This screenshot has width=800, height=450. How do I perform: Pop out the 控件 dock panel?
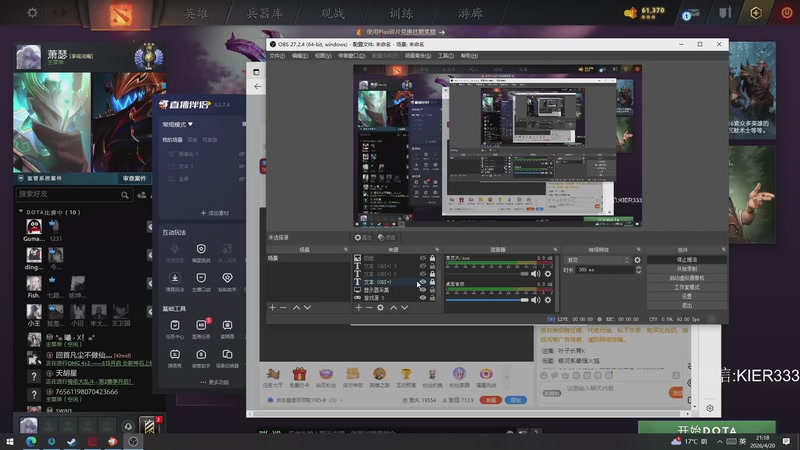[x=723, y=250]
